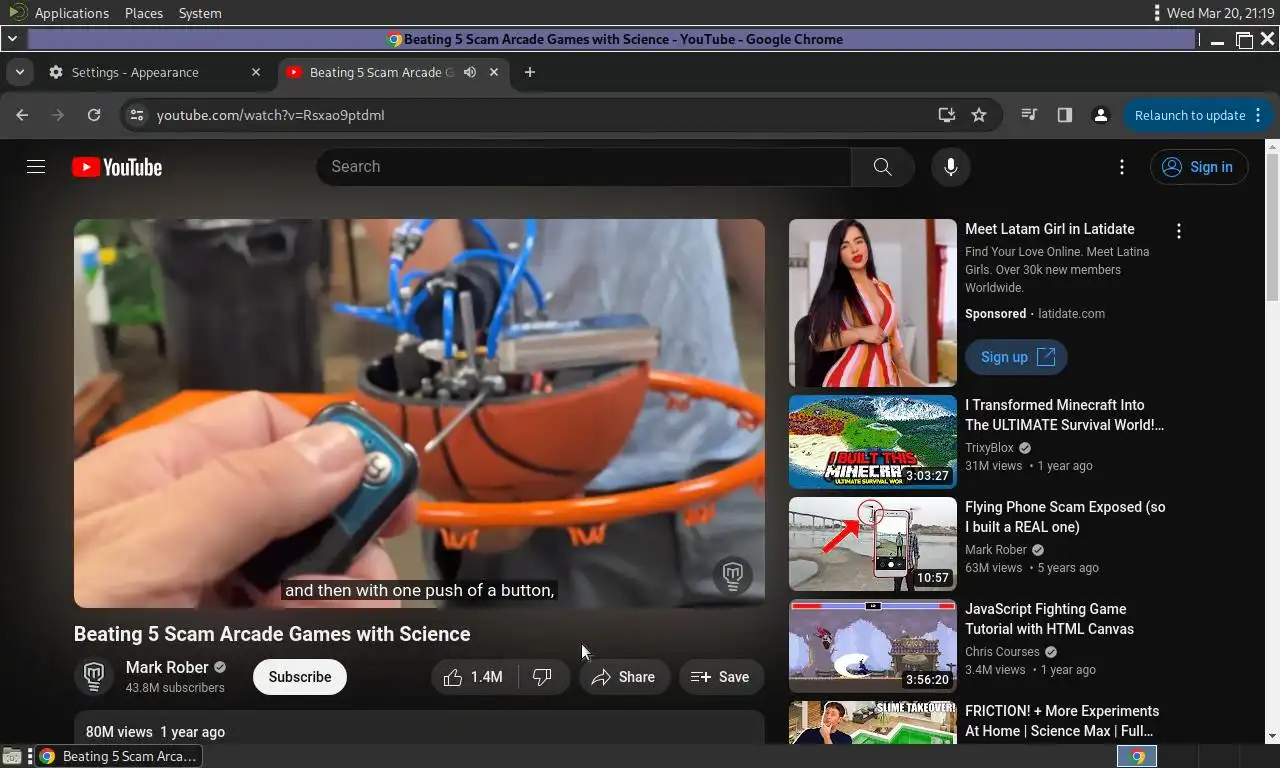Open the Chrome profile icon
The width and height of the screenshot is (1280, 768).
pos(1101,115)
